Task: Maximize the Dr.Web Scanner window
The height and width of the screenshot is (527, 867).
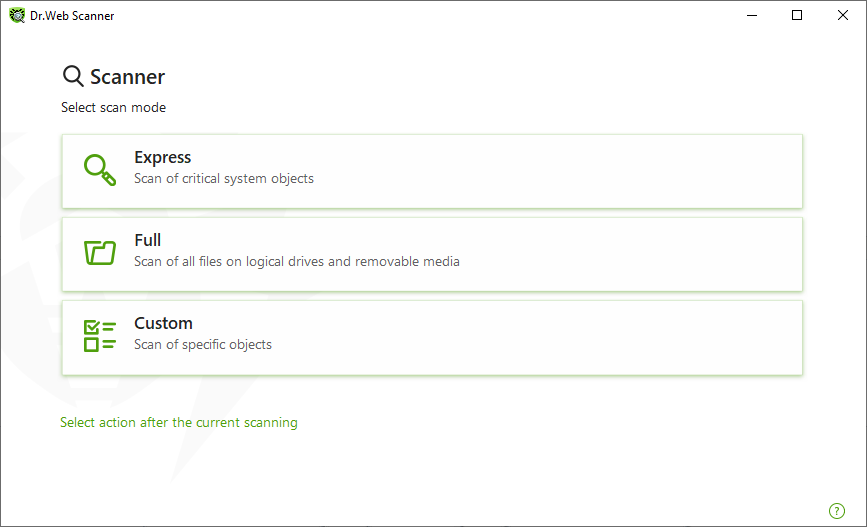Action: (x=797, y=15)
